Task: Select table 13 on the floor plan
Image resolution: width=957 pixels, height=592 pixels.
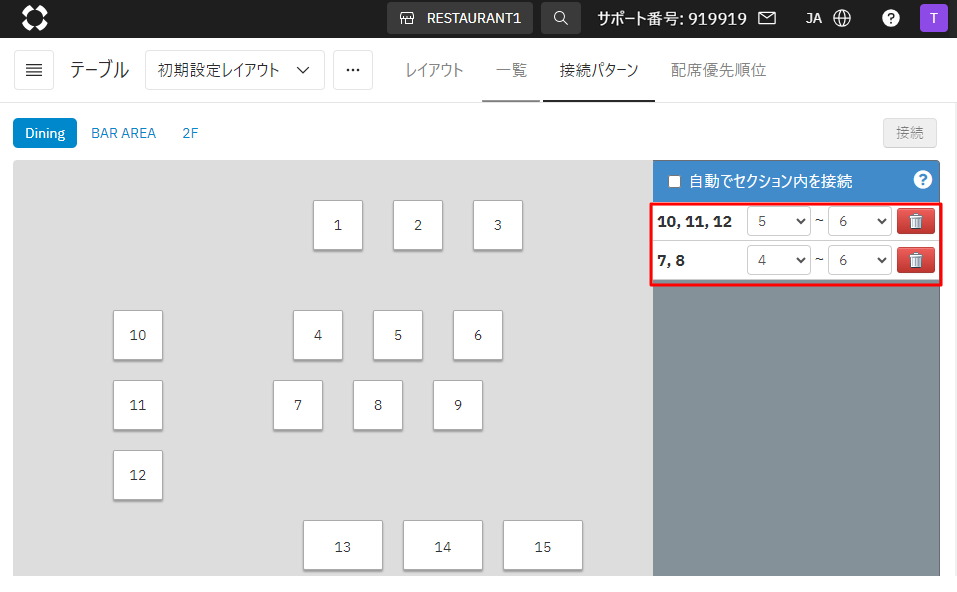Action: (342, 545)
